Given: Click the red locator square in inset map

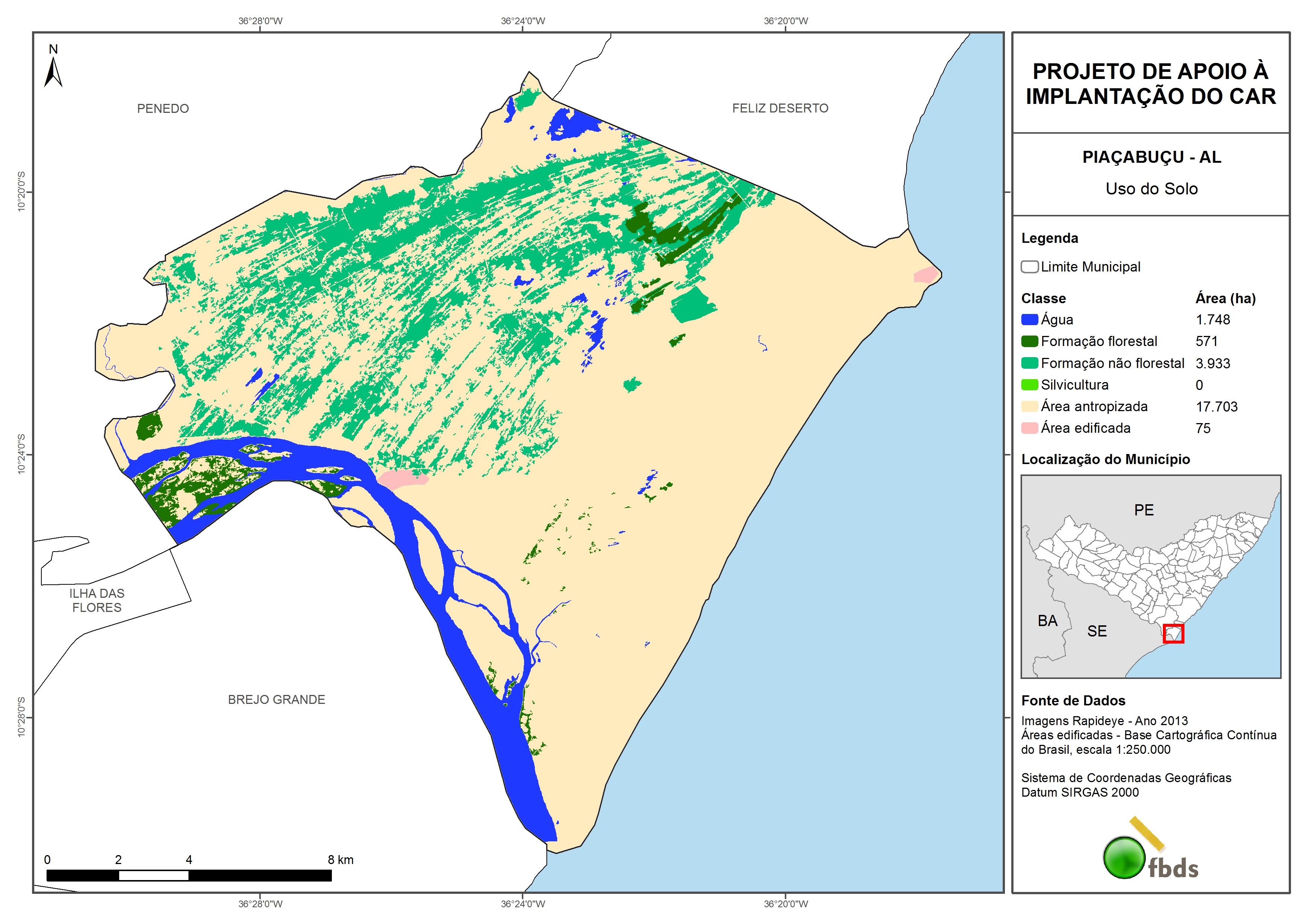Looking at the screenshot, I should click(1173, 633).
